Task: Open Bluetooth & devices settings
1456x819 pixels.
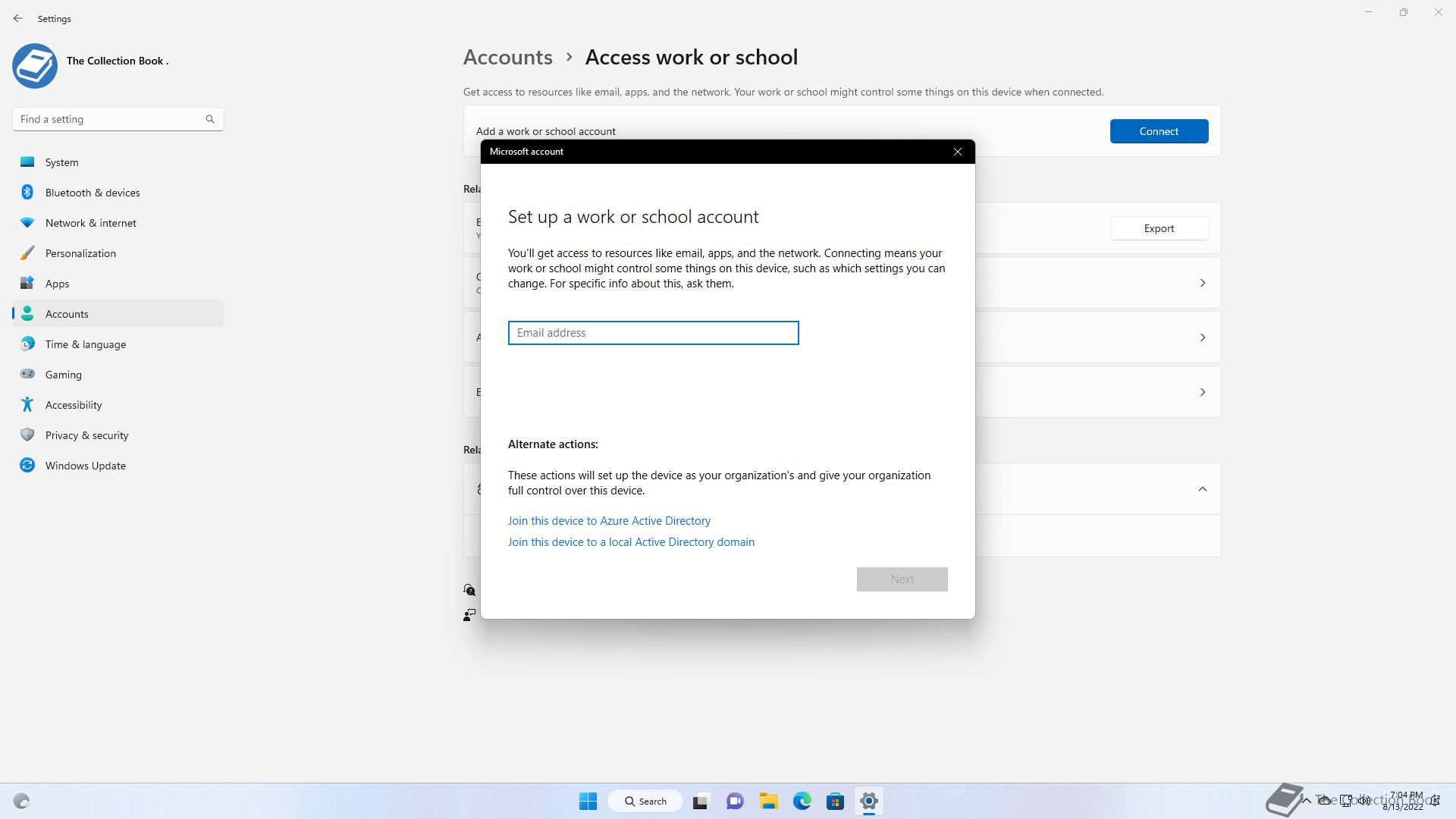Action: click(x=118, y=193)
